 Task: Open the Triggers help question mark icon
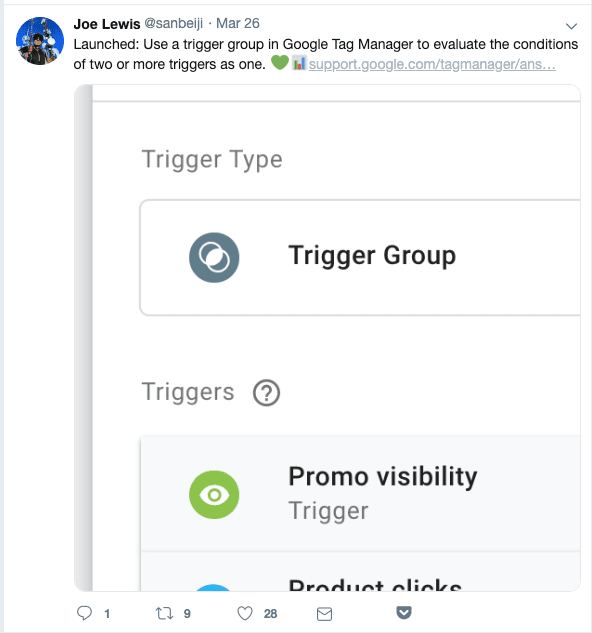tap(266, 392)
